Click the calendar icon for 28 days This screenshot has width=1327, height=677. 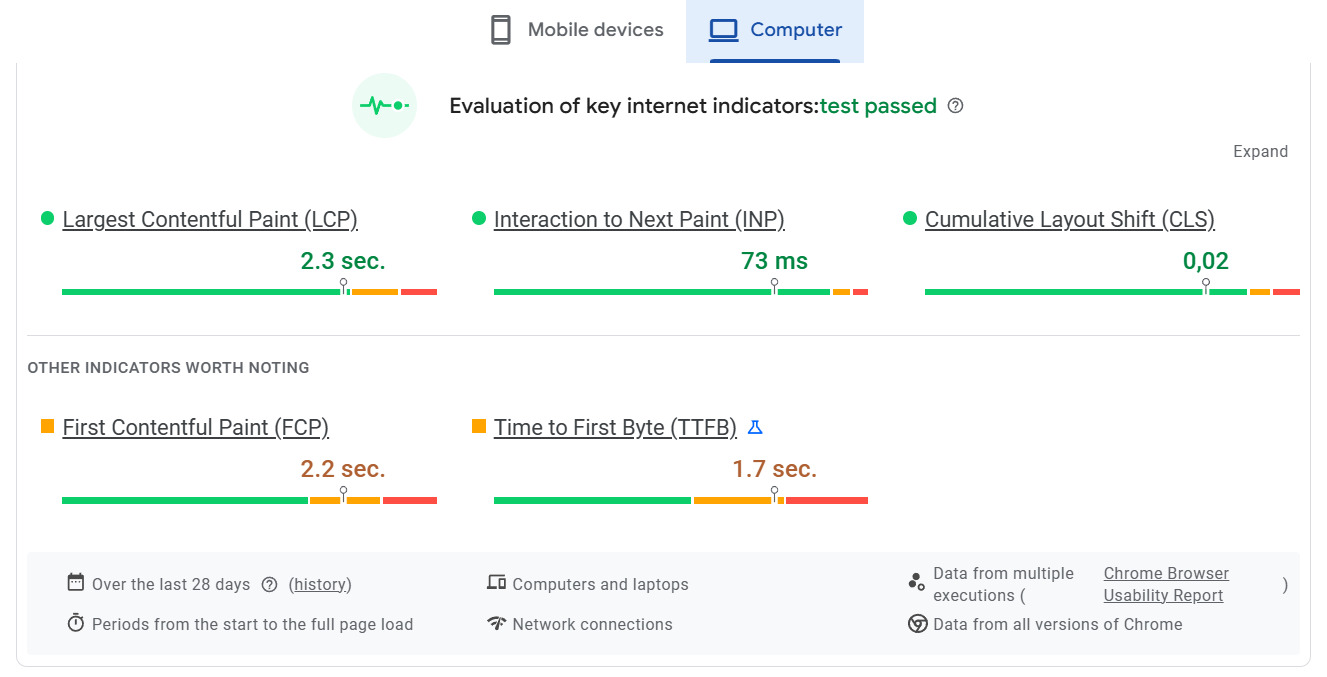[76, 583]
